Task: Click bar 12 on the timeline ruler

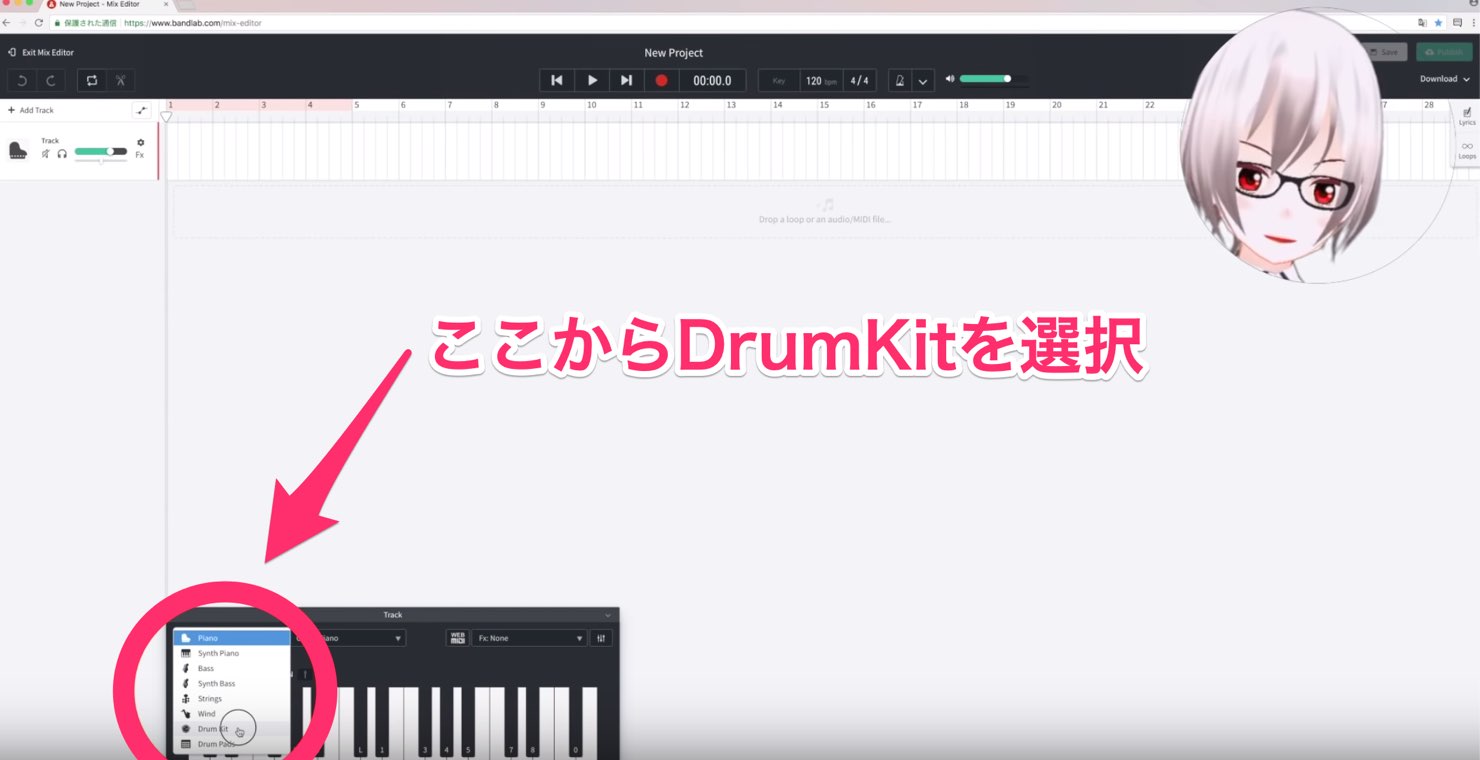Action: pyautogui.click(x=685, y=104)
